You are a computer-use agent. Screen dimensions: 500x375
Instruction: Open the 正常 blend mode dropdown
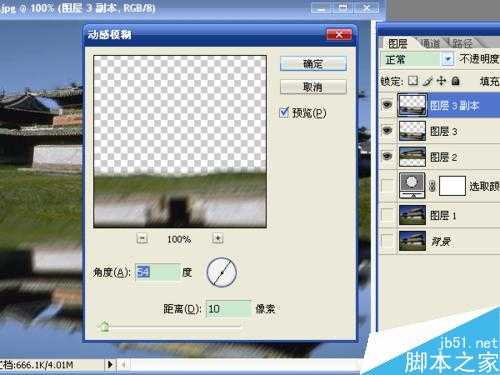(448, 60)
